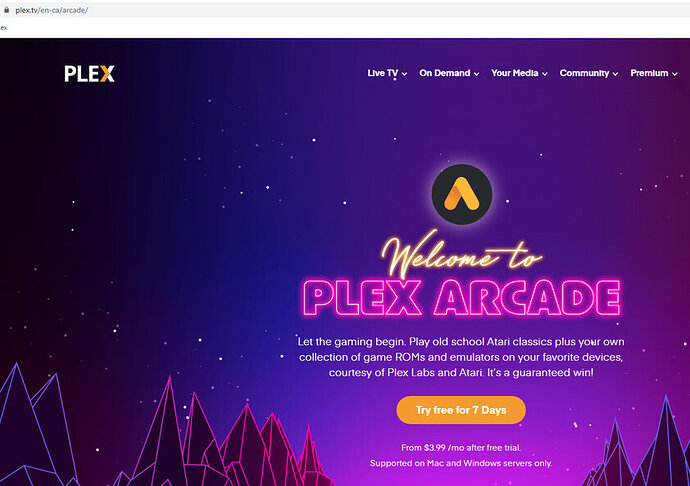Click Supported on Mac and Windows note

point(461,463)
